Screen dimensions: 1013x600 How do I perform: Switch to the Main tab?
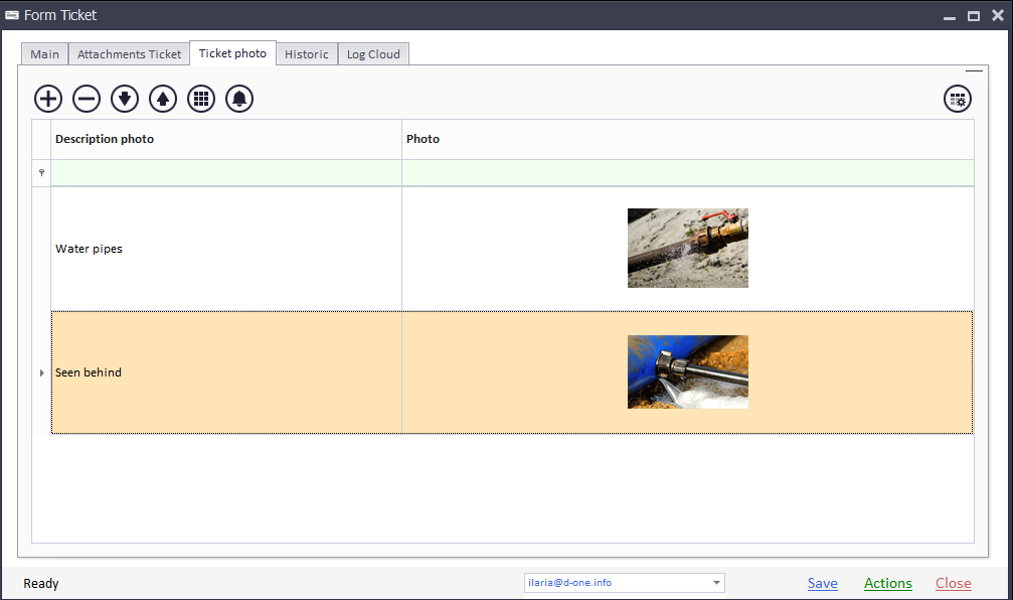click(44, 55)
